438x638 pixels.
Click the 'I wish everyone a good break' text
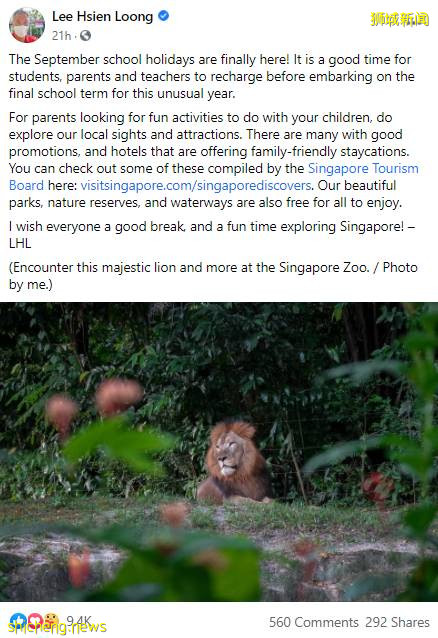tap(212, 235)
